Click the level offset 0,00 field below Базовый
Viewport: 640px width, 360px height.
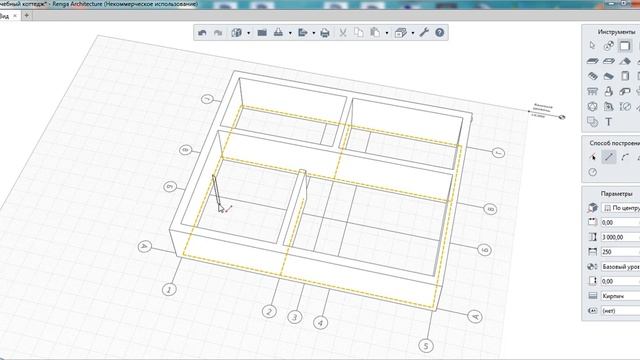click(x=620, y=281)
